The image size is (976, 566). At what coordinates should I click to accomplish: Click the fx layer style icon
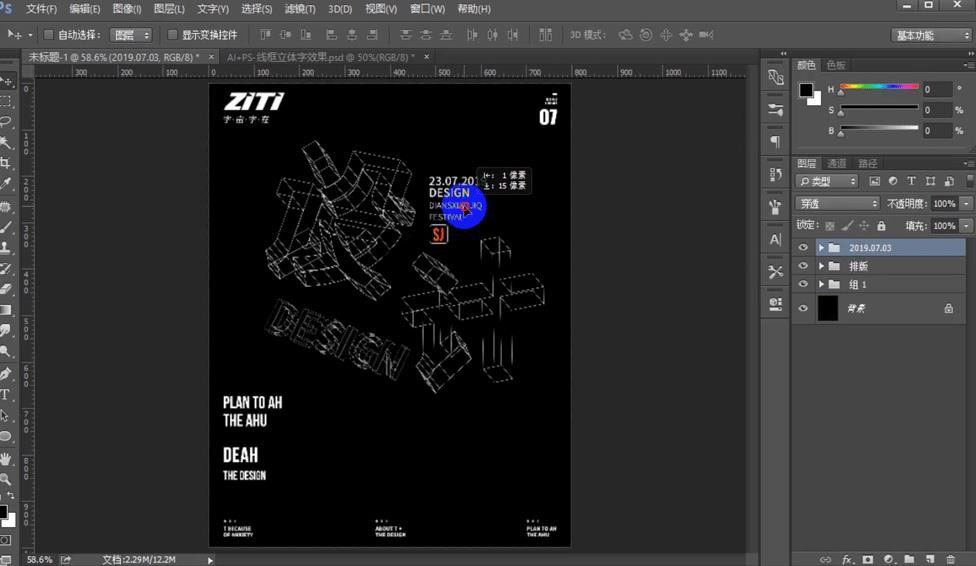(847, 559)
